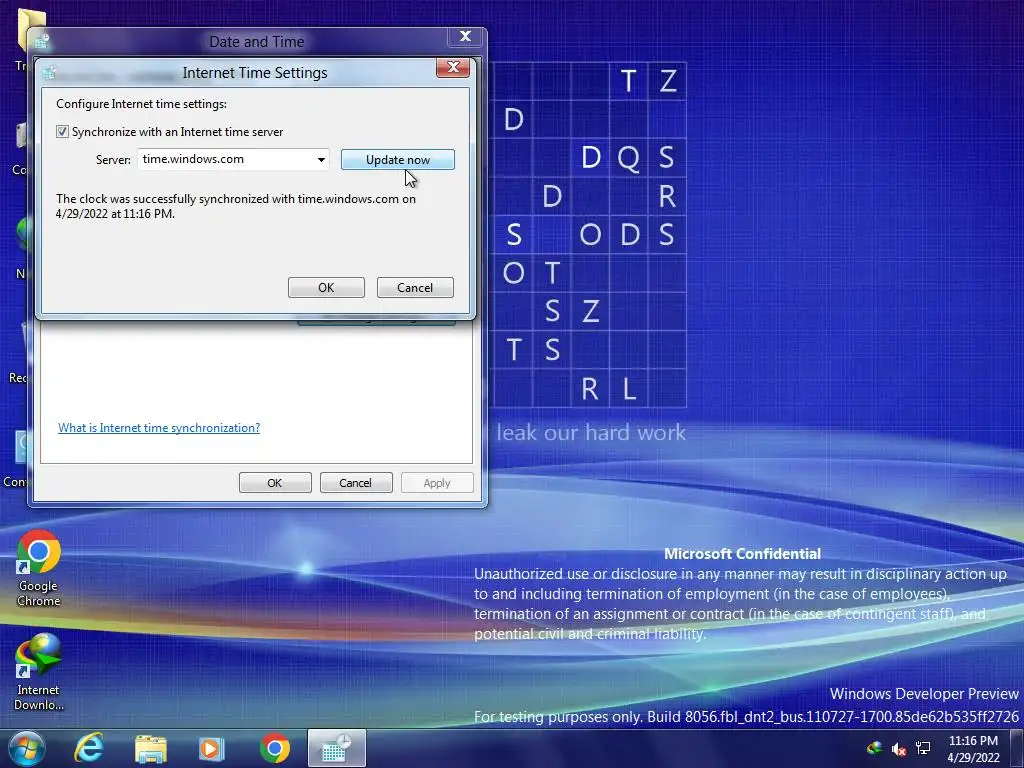Click the muted volume tray icon
Viewport: 1024px width, 768px height.
click(x=899, y=749)
